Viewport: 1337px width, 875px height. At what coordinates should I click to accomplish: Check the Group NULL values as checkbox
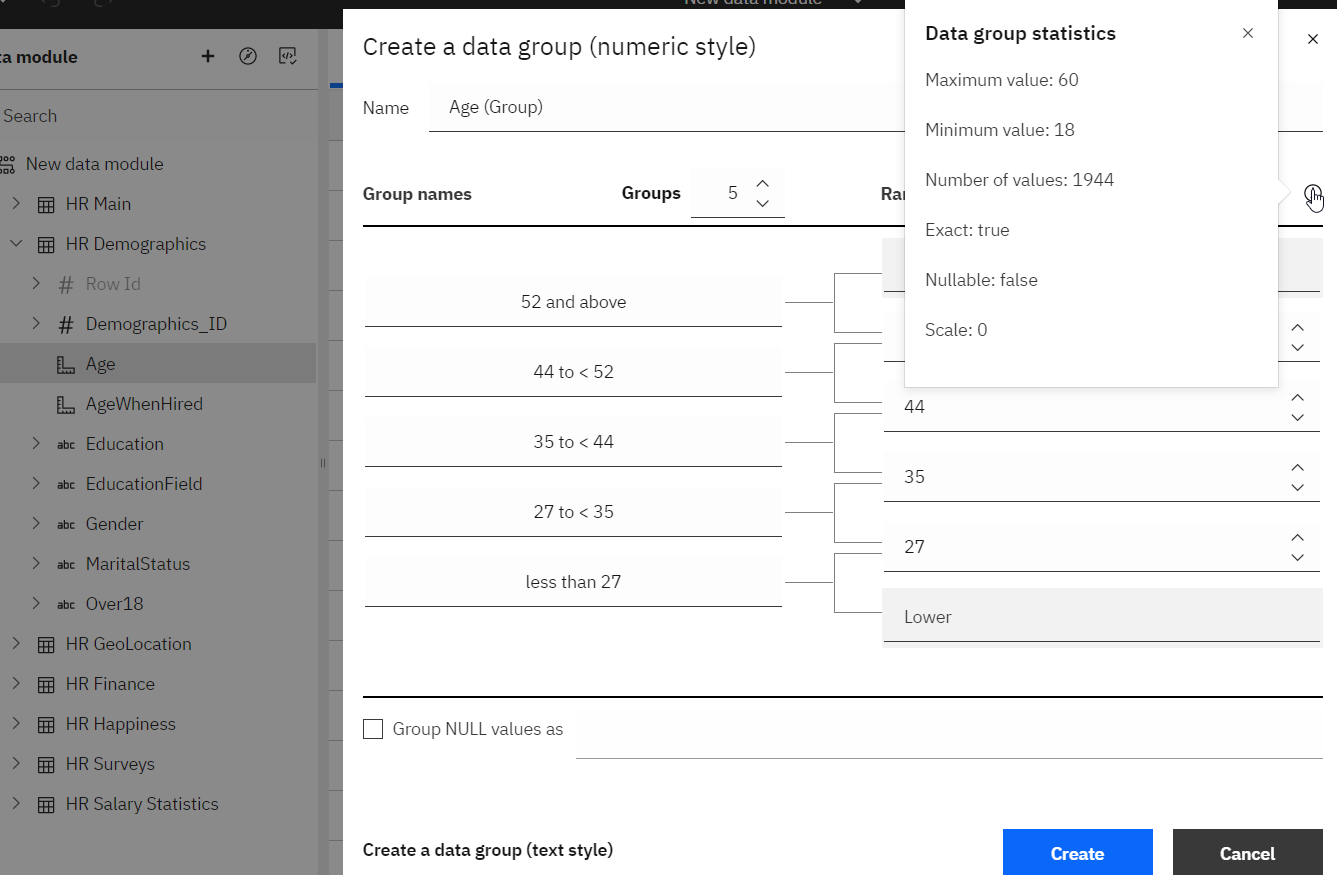373,729
